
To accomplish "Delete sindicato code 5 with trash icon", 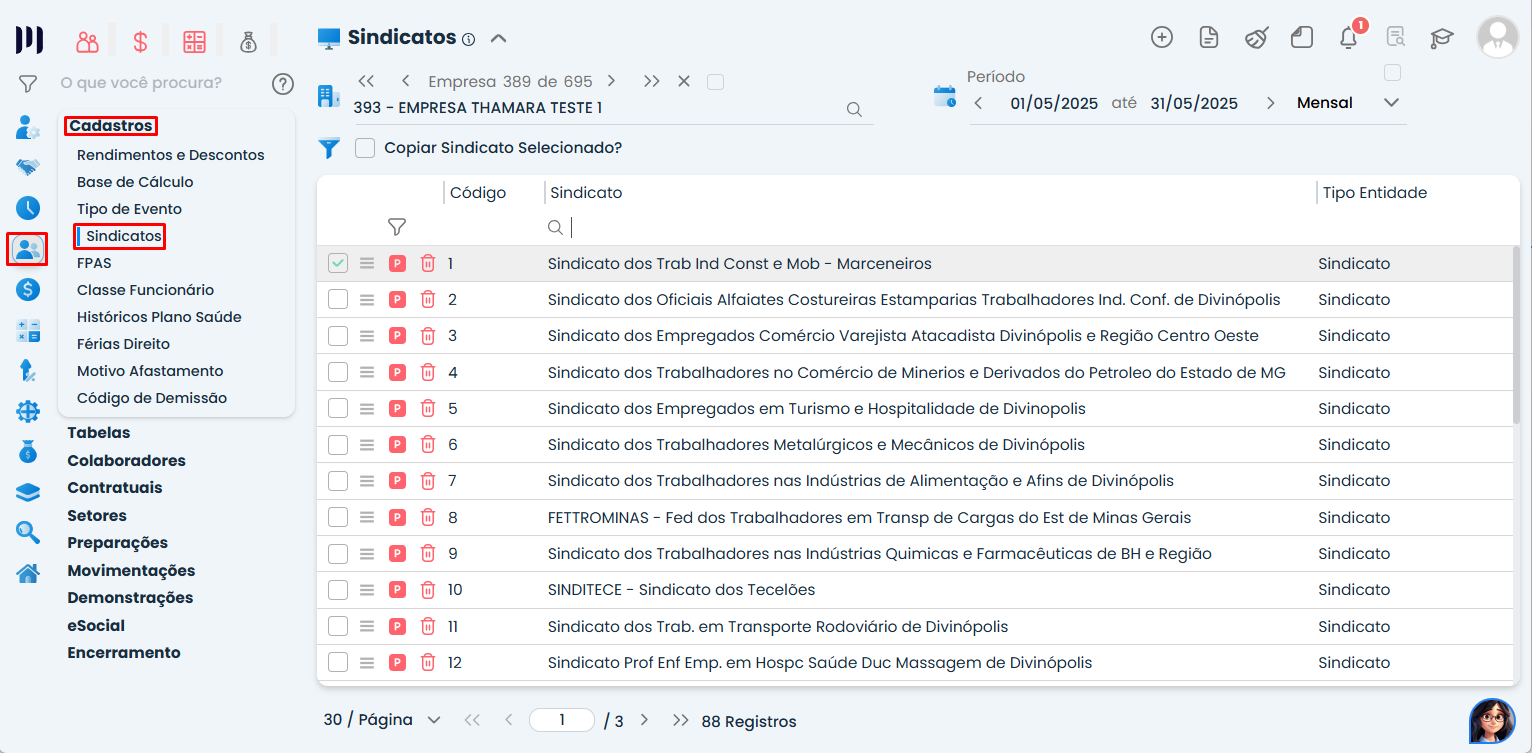I will click(428, 408).
